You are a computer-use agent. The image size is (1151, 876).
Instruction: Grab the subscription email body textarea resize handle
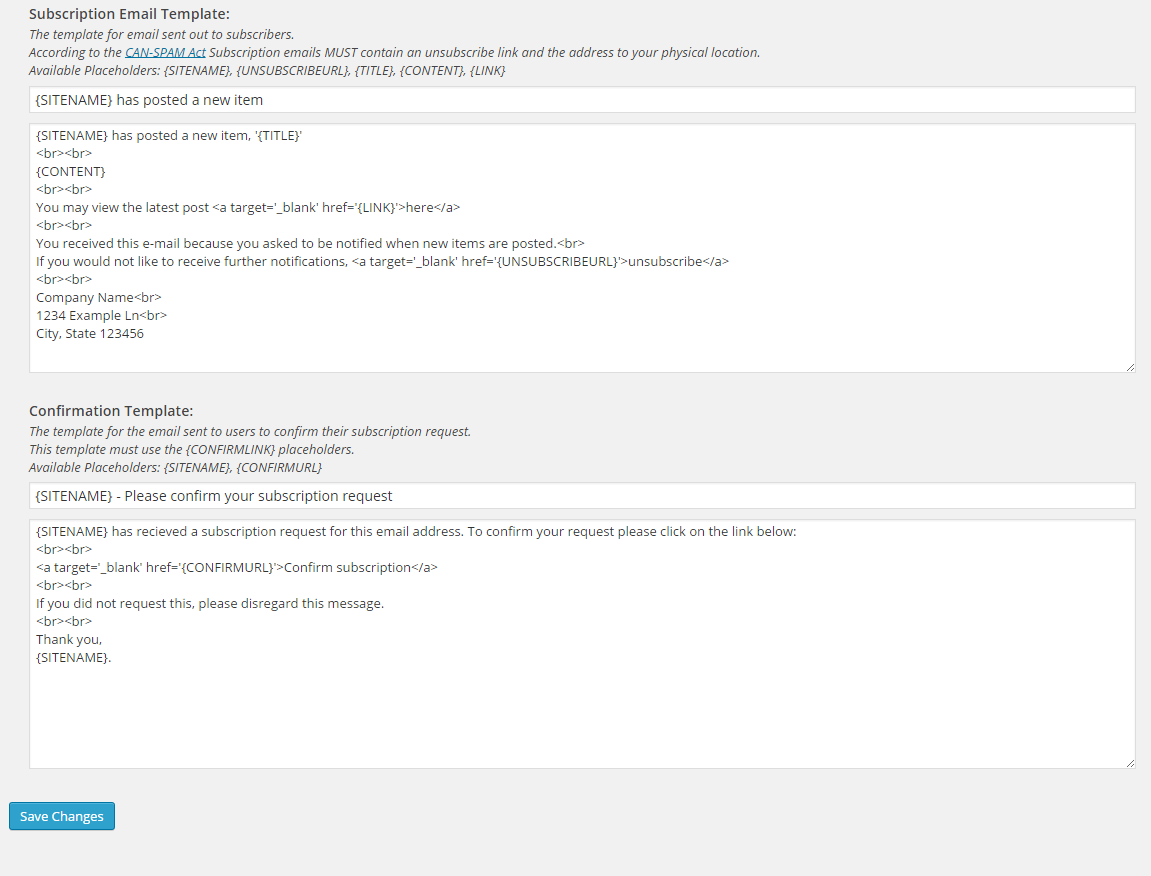(x=1130, y=367)
